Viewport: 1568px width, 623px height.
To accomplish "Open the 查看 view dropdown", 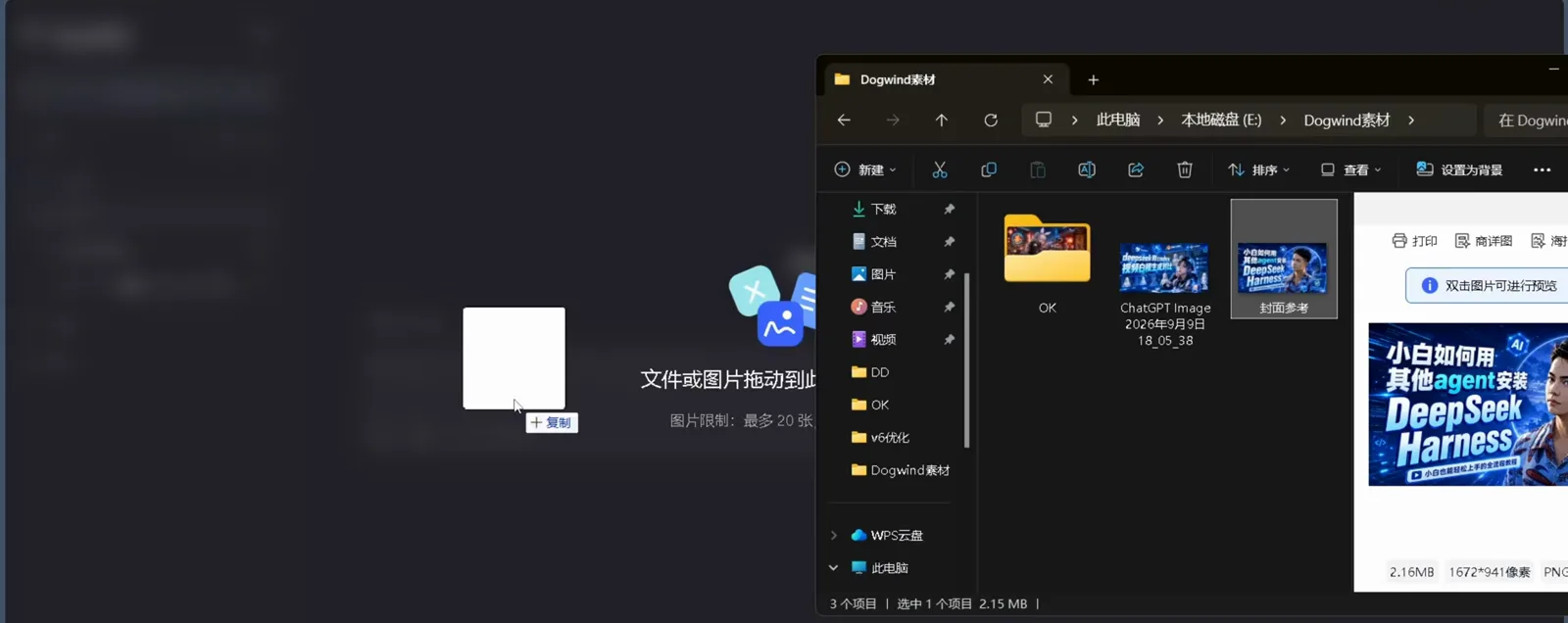I will (x=1351, y=169).
